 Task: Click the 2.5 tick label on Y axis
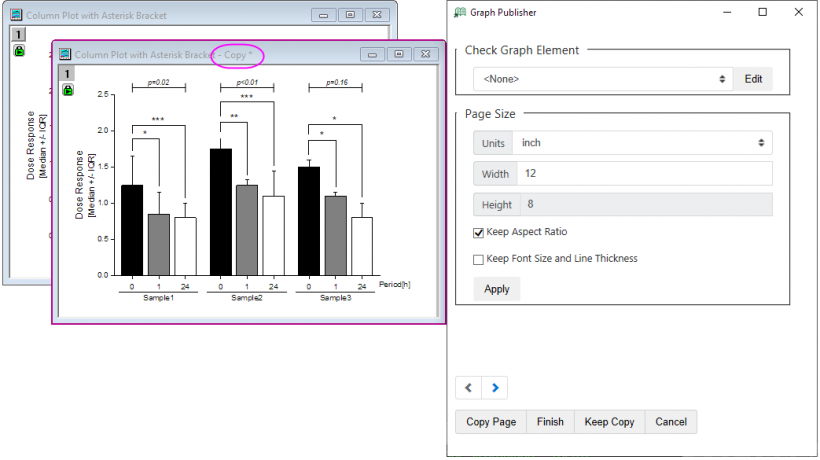tap(103, 95)
